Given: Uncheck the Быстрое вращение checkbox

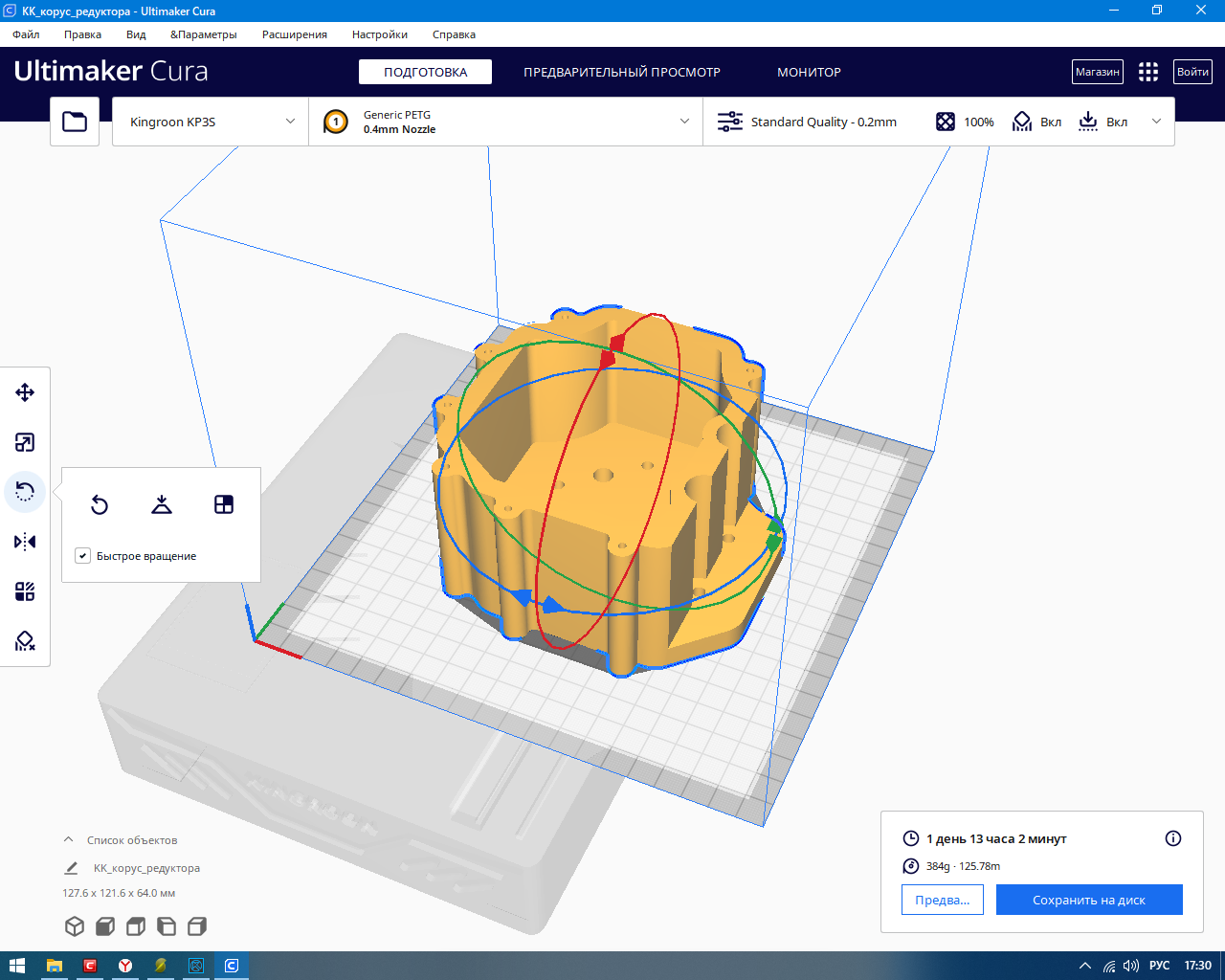Looking at the screenshot, I should pyautogui.click(x=83, y=556).
